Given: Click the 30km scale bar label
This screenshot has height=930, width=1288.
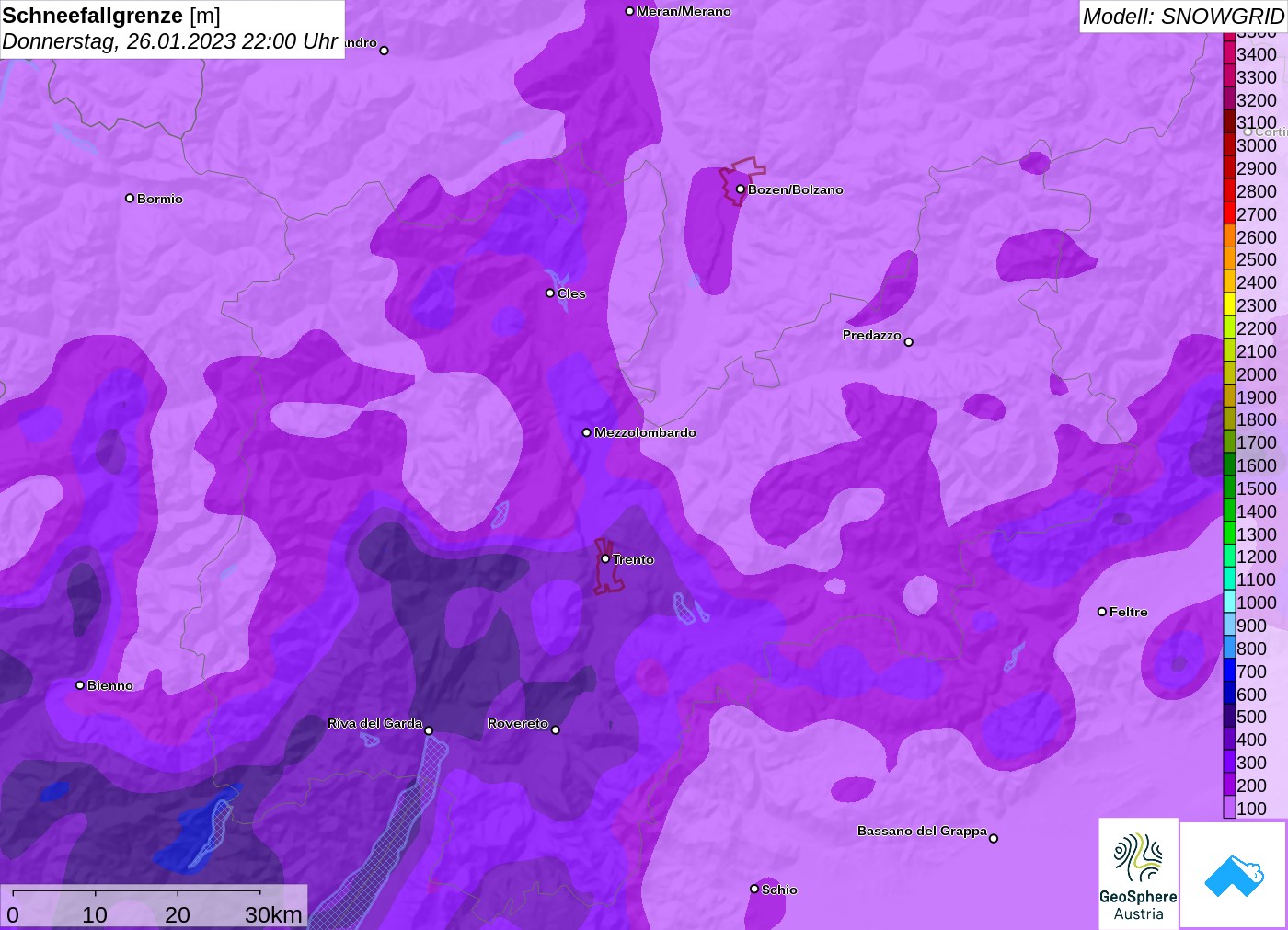Looking at the screenshot, I should (x=273, y=914).
